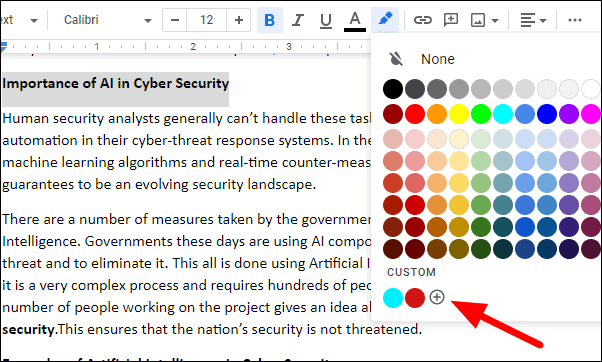Choose the dark red berry swatch
Image resolution: width=602 pixels, height=362 pixels.
[x=393, y=114]
